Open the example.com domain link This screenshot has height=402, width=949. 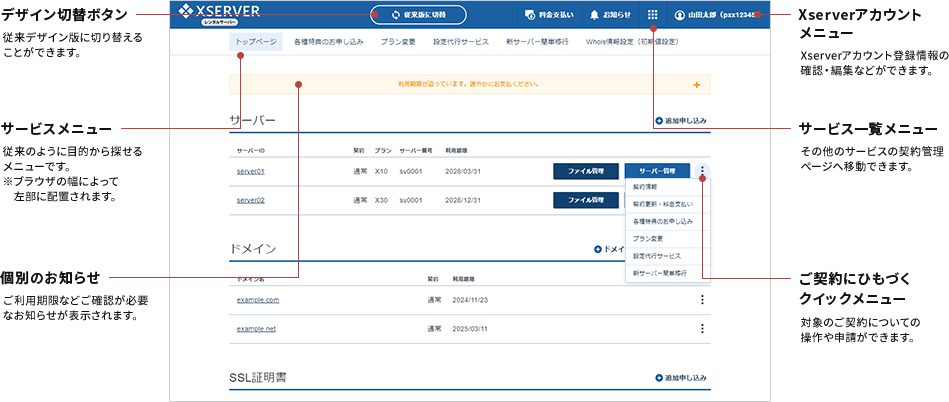coord(258,300)
